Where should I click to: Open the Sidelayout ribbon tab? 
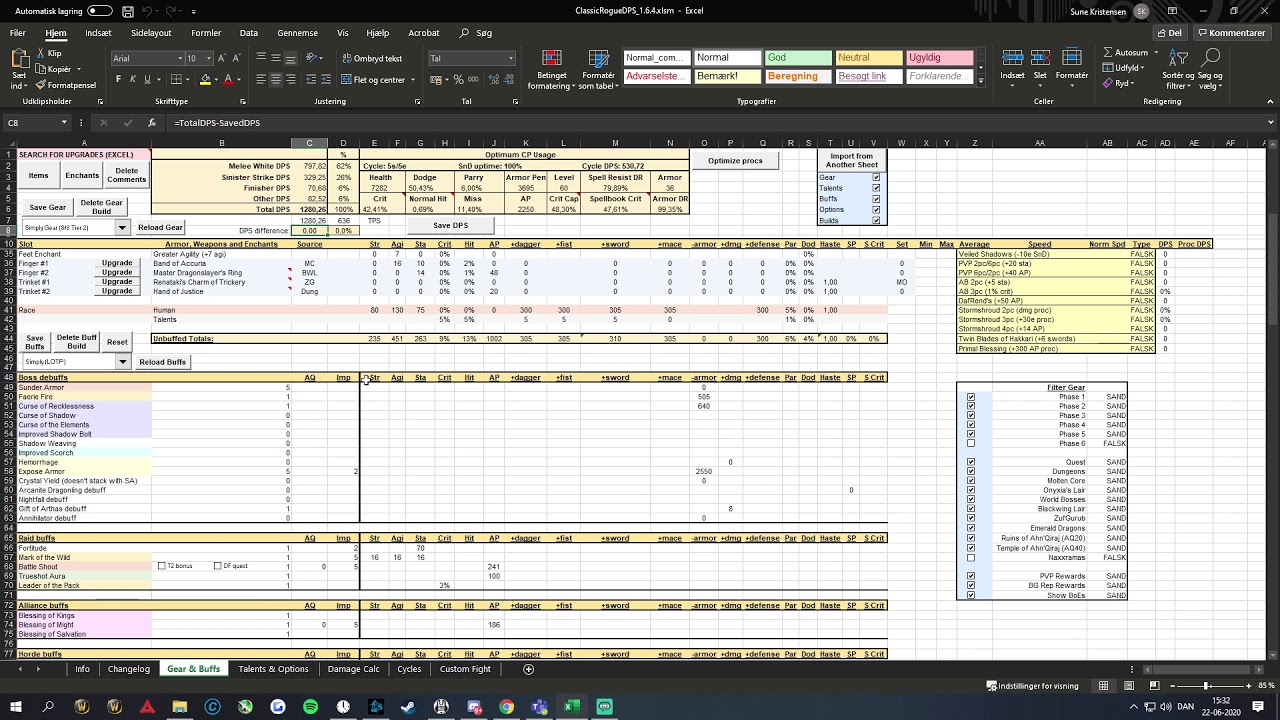pyautogui.click(x=152, y=33)
